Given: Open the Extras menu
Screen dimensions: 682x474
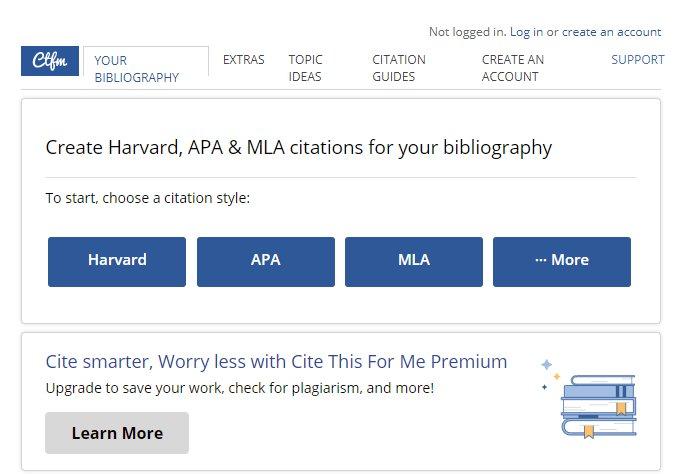Looking at the screenshot, I should (244, 60).
